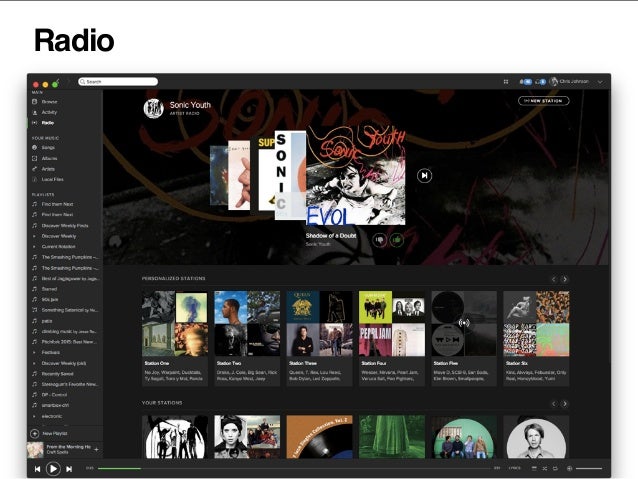Skip to previous track in bottom bar
Image resolution: width=638 pixels, height=479 pixels.
point(37,469)
